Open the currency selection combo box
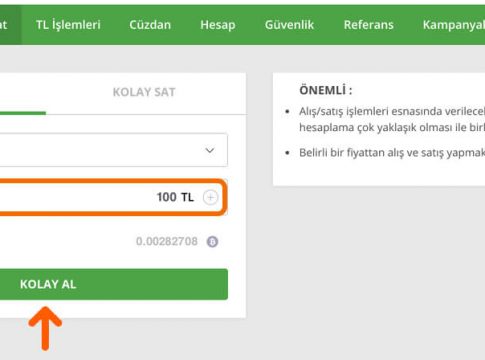This screenshot has height=360, width=485. click(x=114, y=150)
